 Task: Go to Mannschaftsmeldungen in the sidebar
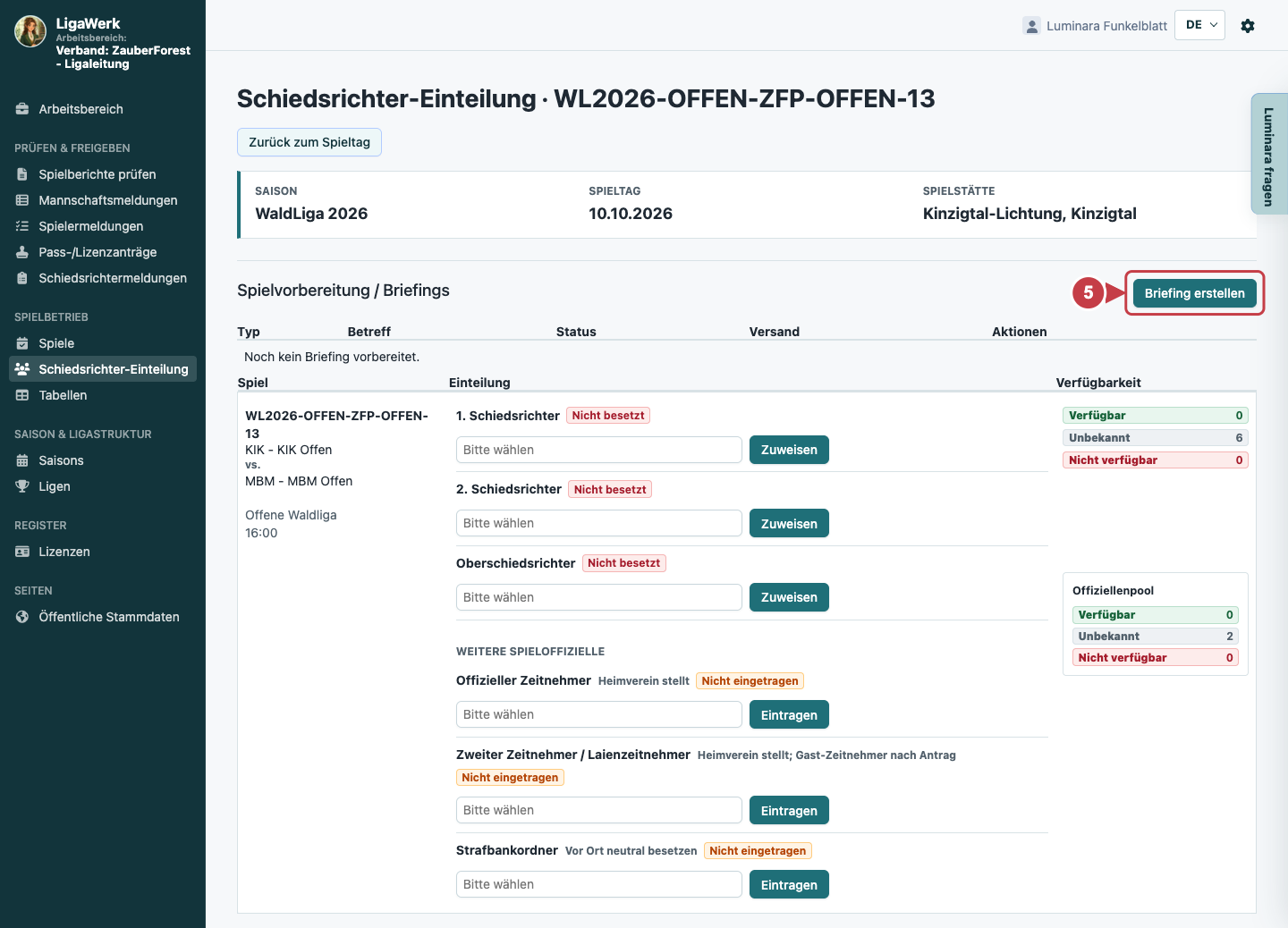(103, 200)
